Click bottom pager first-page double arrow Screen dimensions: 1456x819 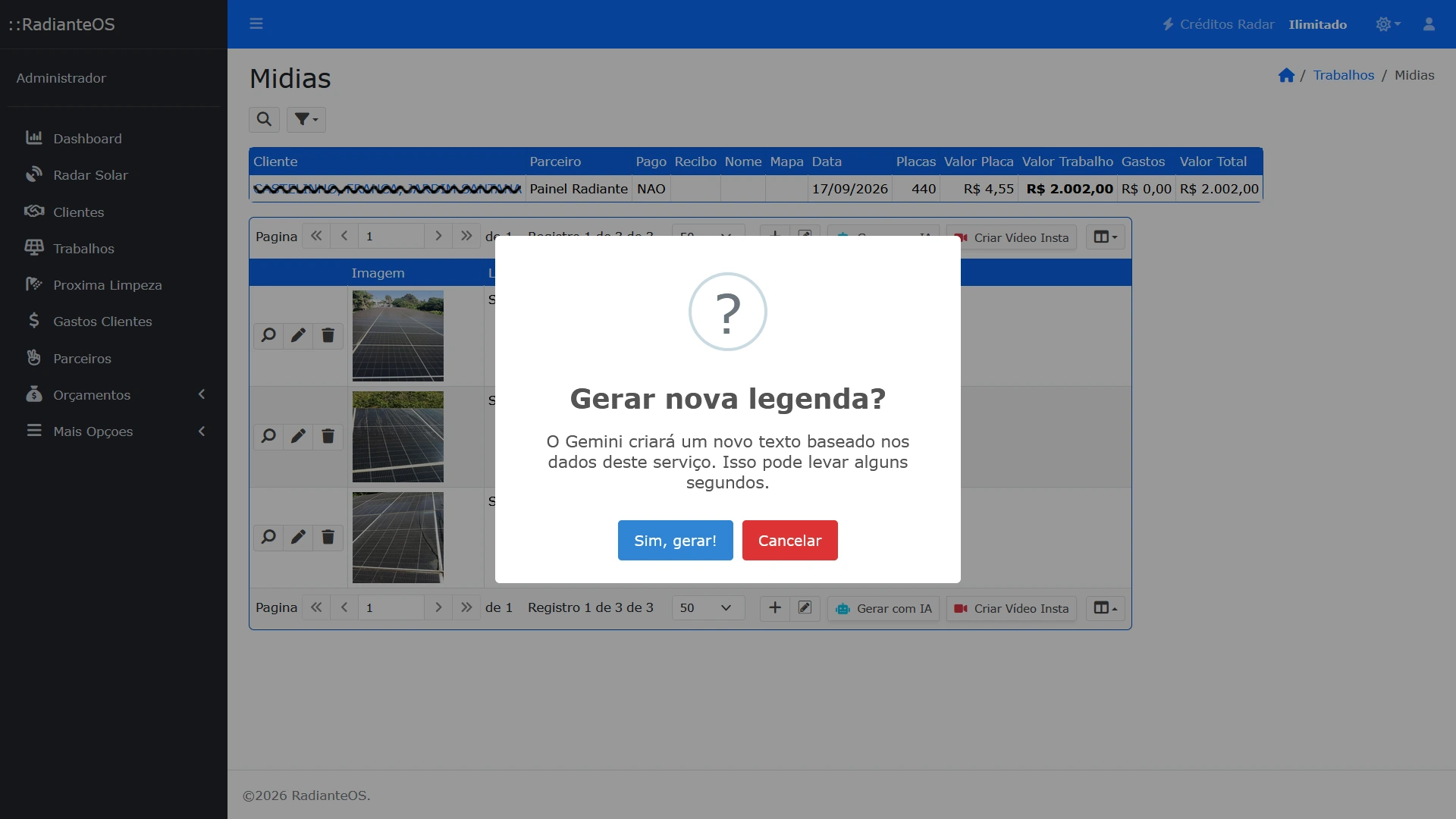click(316, 607)
